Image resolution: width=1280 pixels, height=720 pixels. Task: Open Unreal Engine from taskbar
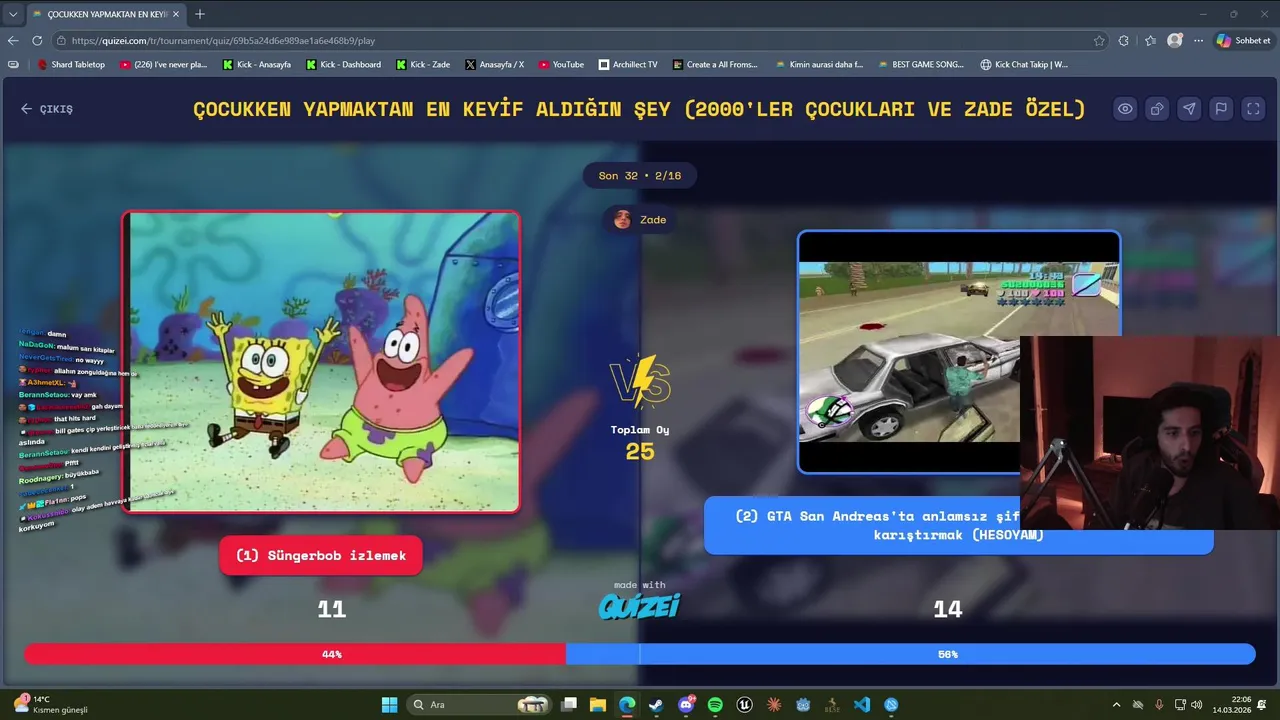tap(744, 705)
